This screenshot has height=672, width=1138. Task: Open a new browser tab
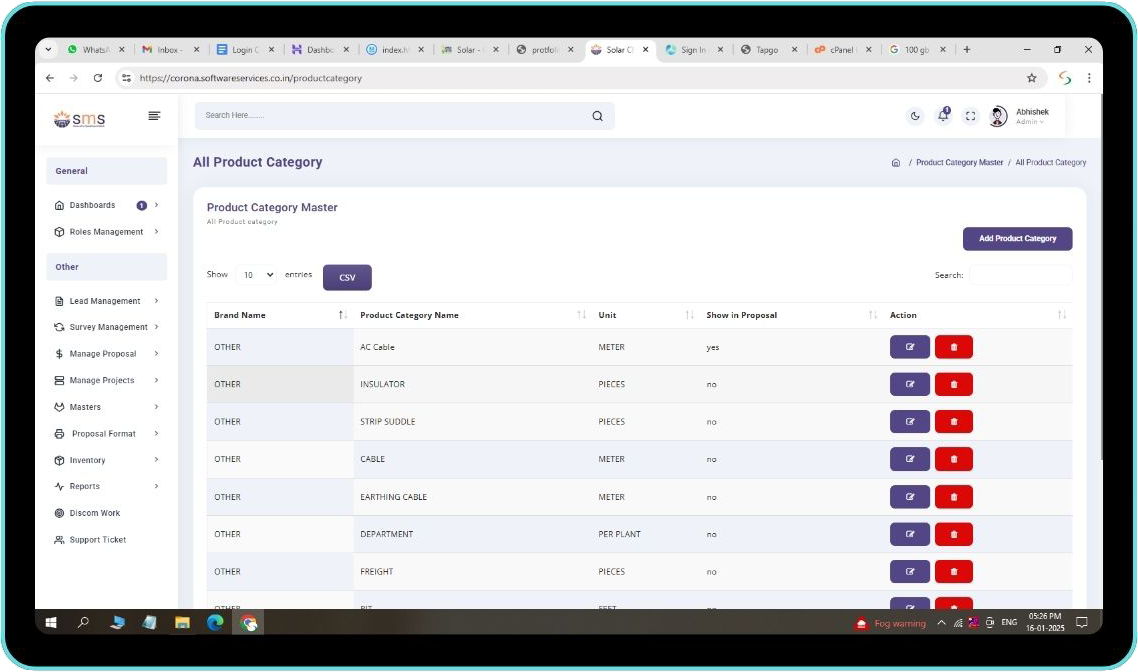pos(967,50)
